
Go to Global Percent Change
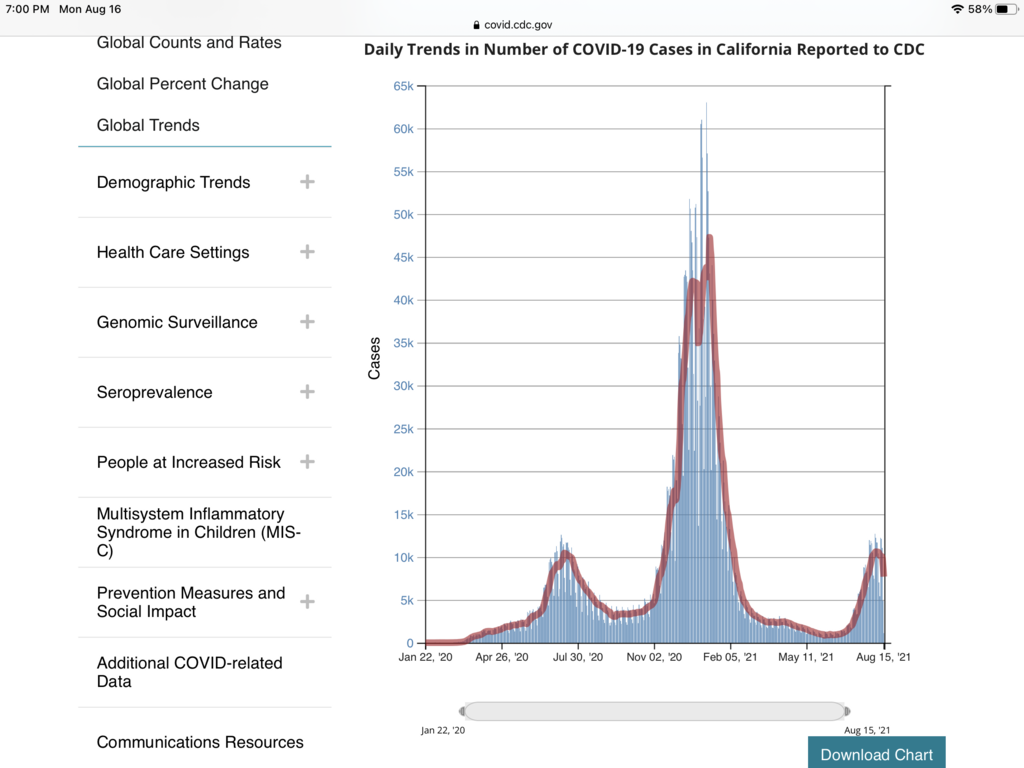coord(182,84)
